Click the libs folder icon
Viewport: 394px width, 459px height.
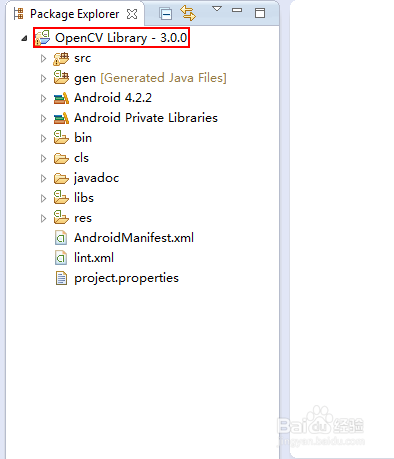[x=61, y=197]
